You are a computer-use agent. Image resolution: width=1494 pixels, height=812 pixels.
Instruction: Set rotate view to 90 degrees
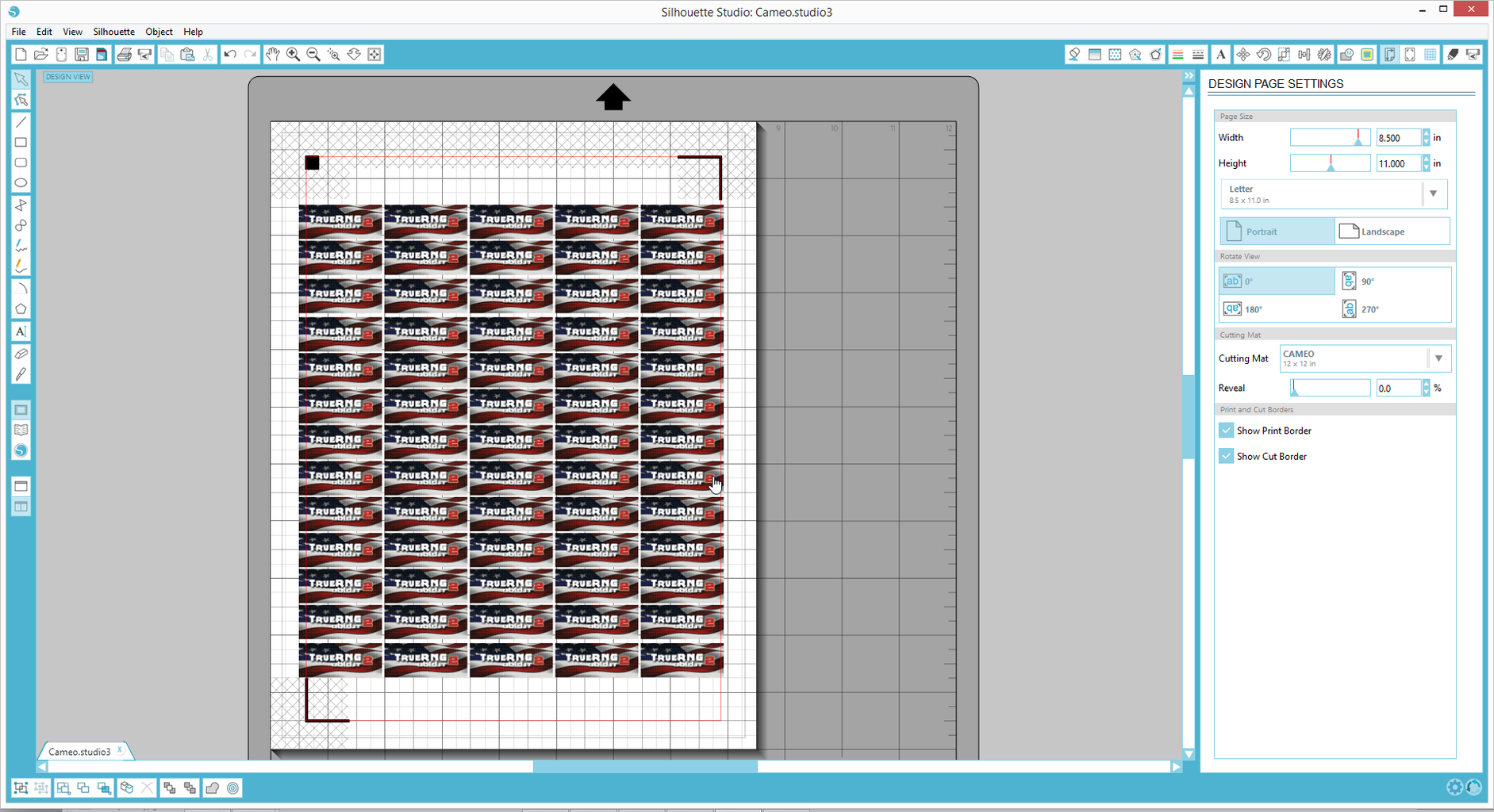point(1393,281)
